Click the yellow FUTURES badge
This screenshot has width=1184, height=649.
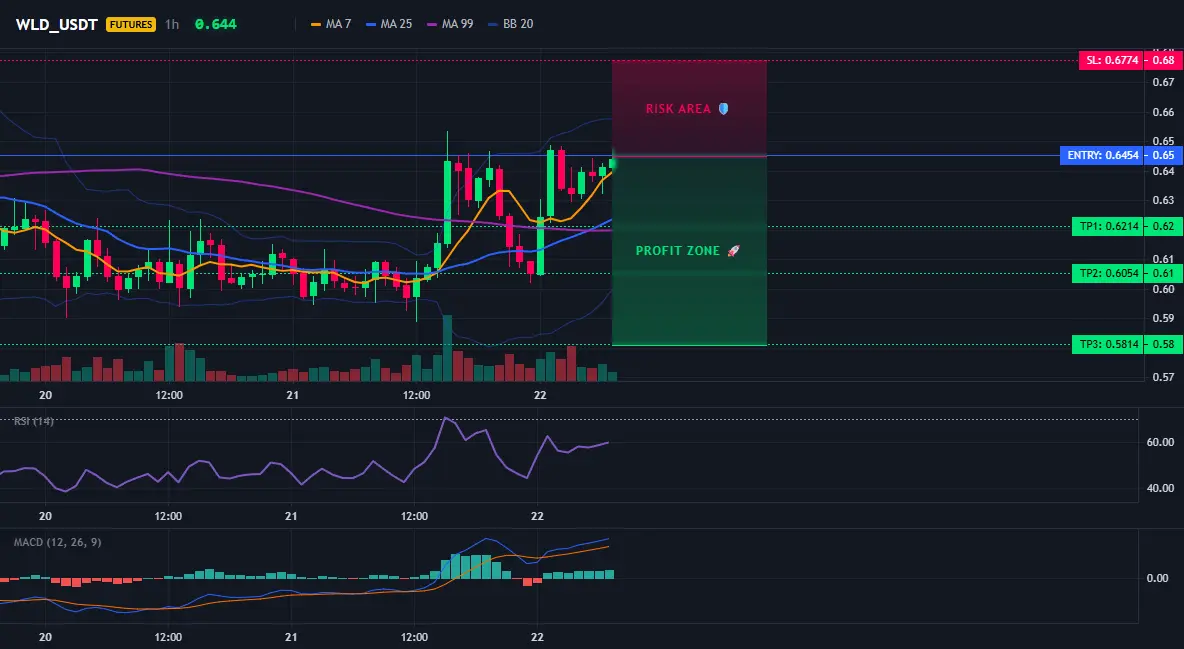click(131, 24)
